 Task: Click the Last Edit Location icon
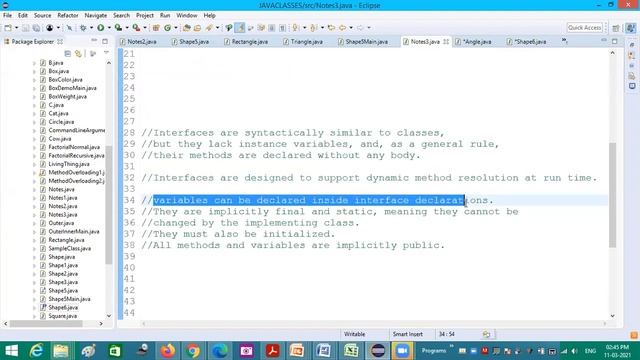[x=331, y=28]
